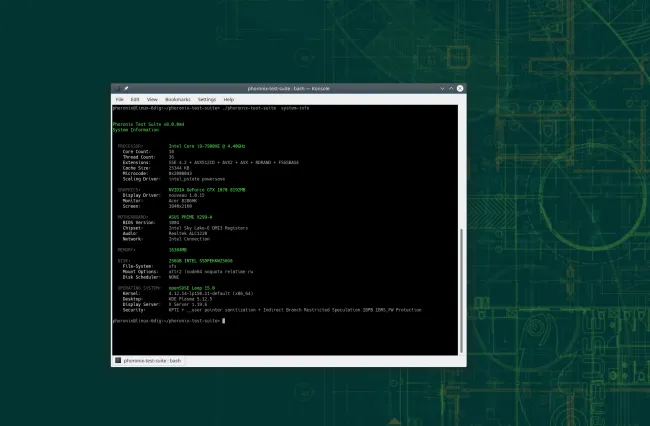Click the 'Display Driver:' label
This screenshot has height=426, width=650.
(141, 195)
